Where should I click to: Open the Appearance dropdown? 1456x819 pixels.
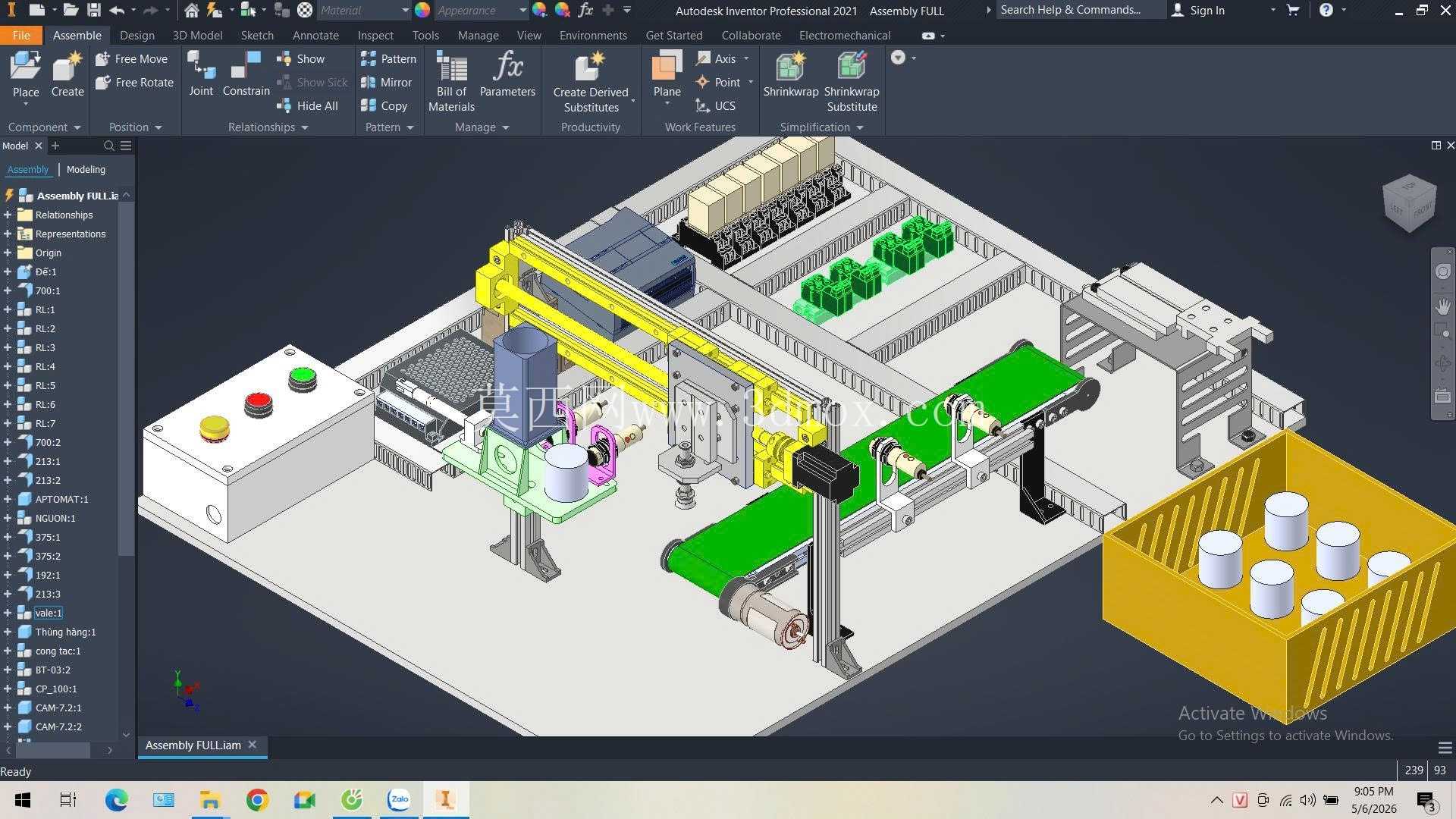[x=481, y=11]
